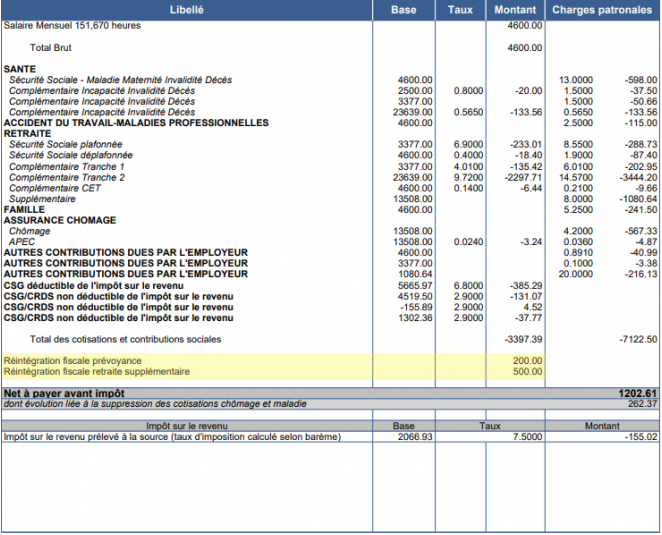Image resolution: width=662 pixels, height=535 pixels.
Task: Click the Impôt sur le revenu sub-header
Action: 187,426
